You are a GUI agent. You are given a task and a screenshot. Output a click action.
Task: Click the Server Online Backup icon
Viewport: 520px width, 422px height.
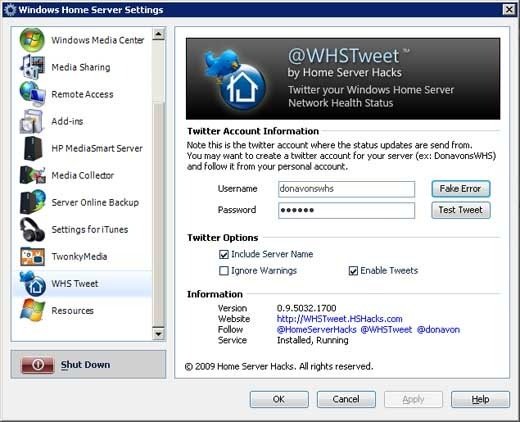(32, 202)
